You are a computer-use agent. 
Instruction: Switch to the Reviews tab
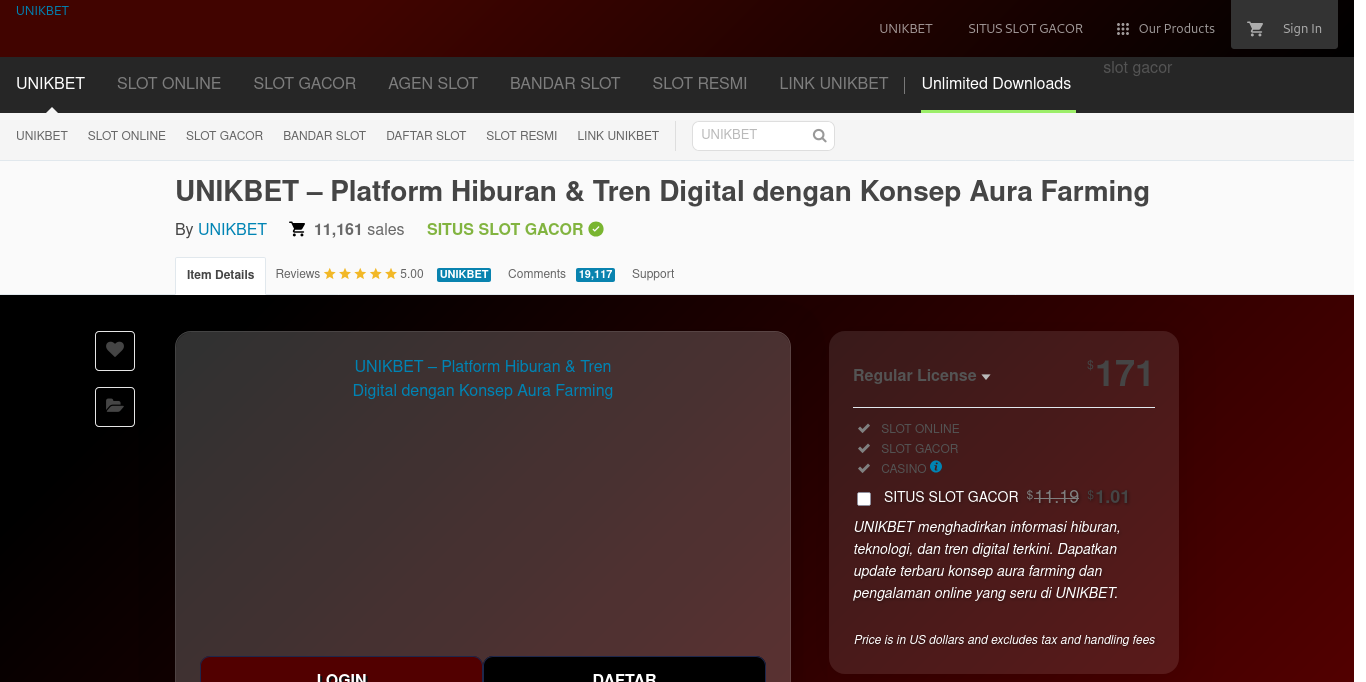point(297,274)
